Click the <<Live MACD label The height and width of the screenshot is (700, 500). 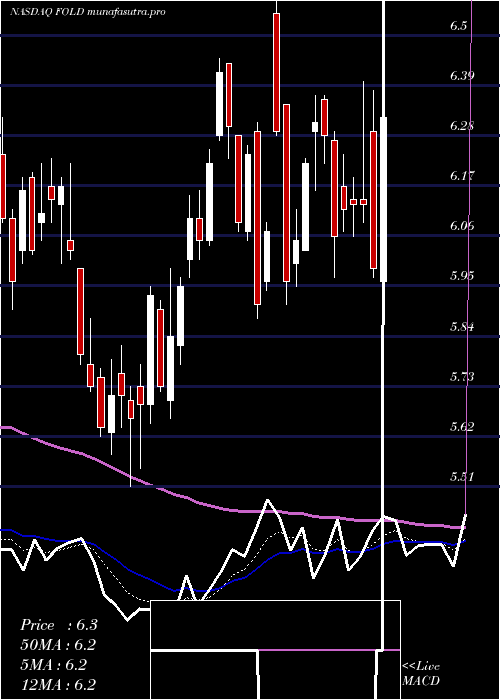421,673
